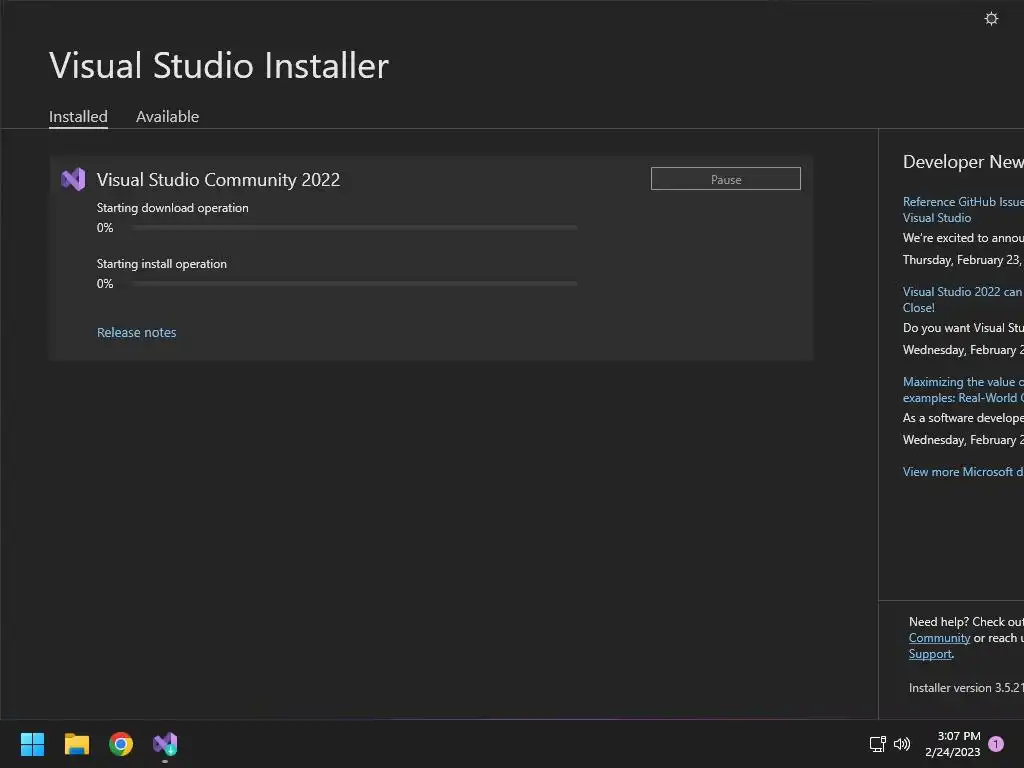Switch to the Available tab

coord(167,116)
